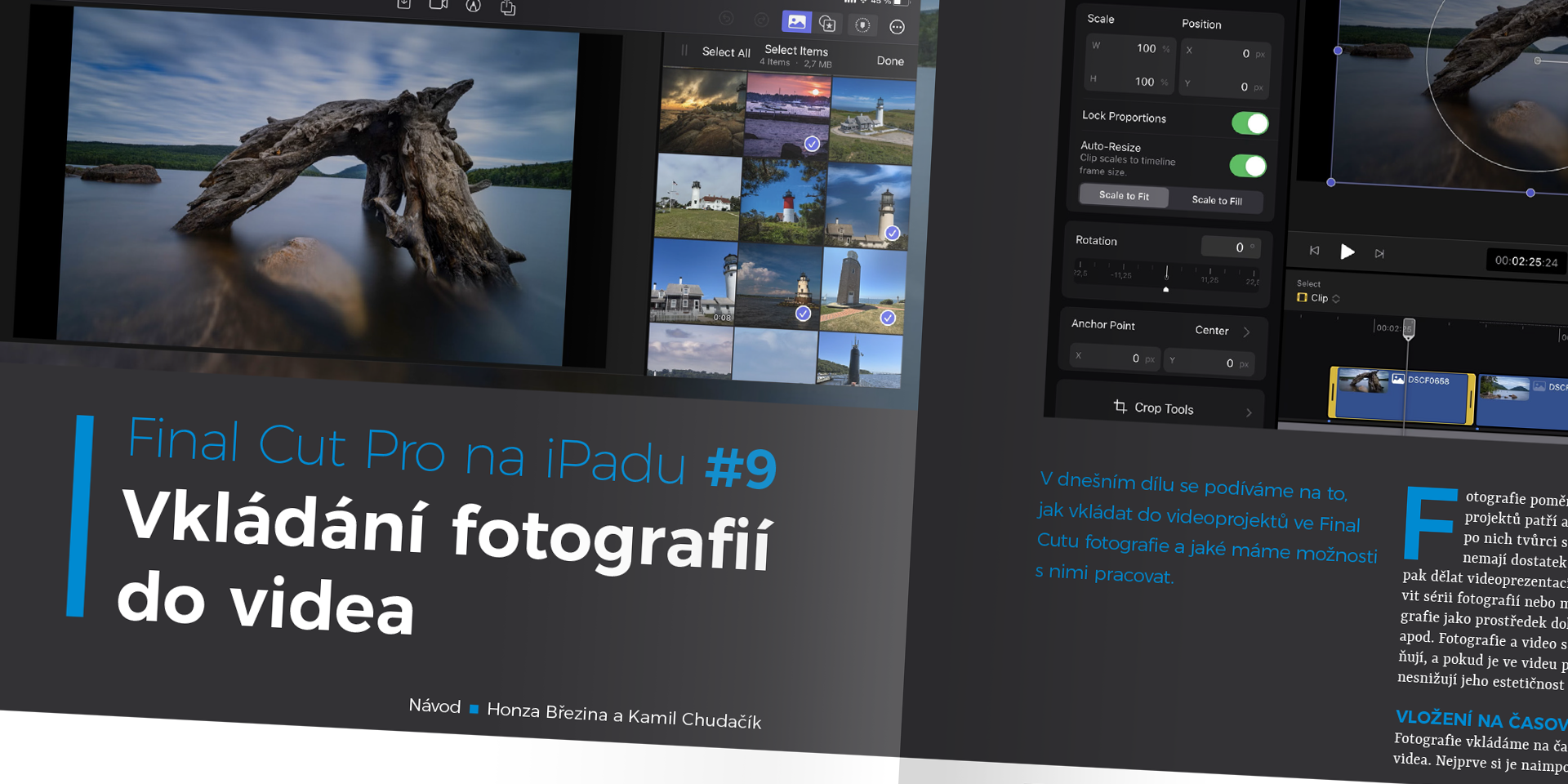Choose the Scale to Fit segment
1568x784 pixels.
(1124, 196)
